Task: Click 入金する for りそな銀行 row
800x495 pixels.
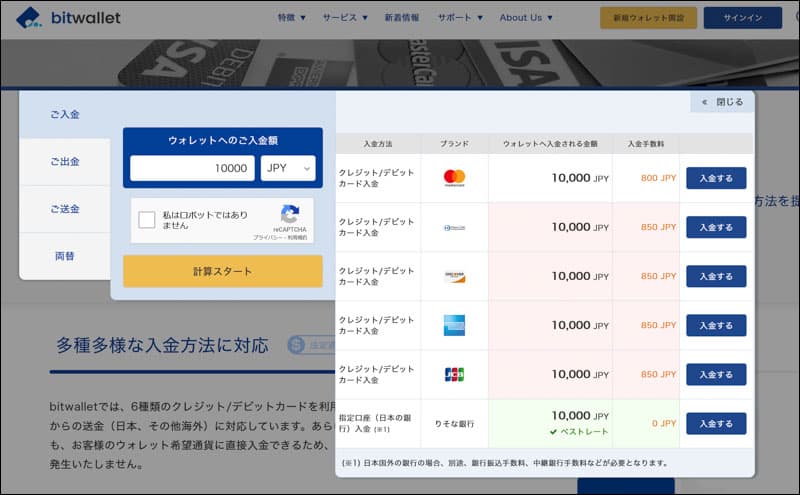Action: 716,423
